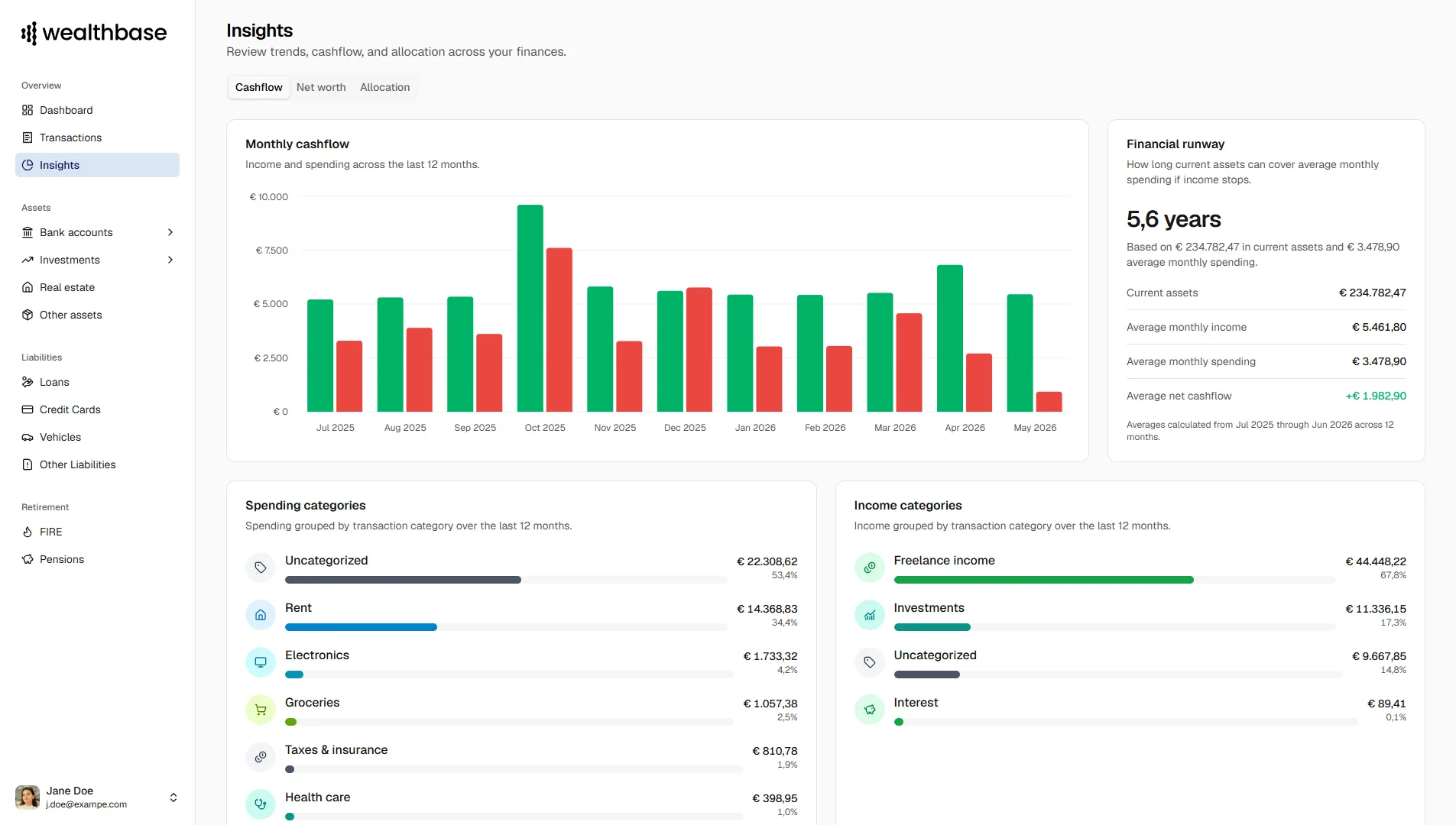Screen dimensions: 1456x825
Task: Click the Dec 2025 red spending bar
Action: pyautogui.click(x=699, y=350)
